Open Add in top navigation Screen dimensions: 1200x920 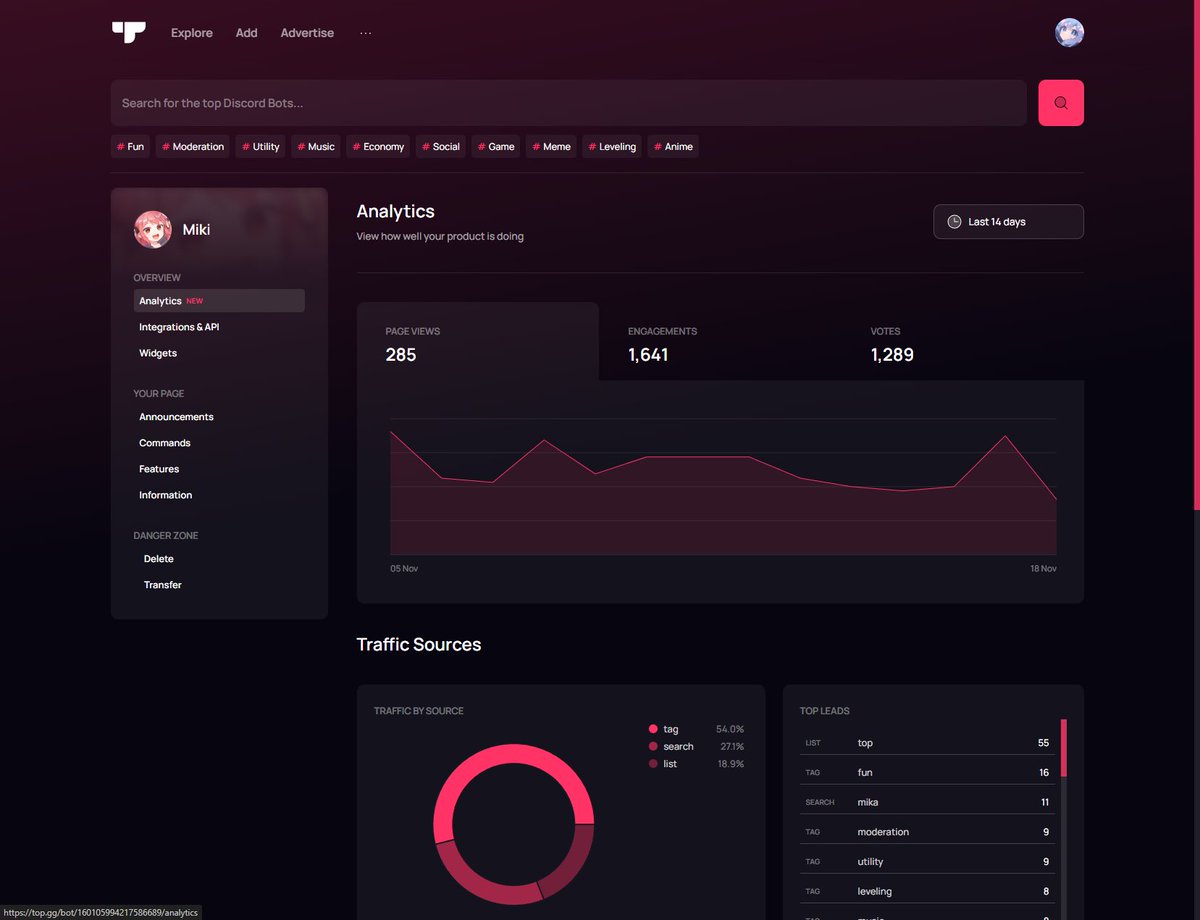247,33
